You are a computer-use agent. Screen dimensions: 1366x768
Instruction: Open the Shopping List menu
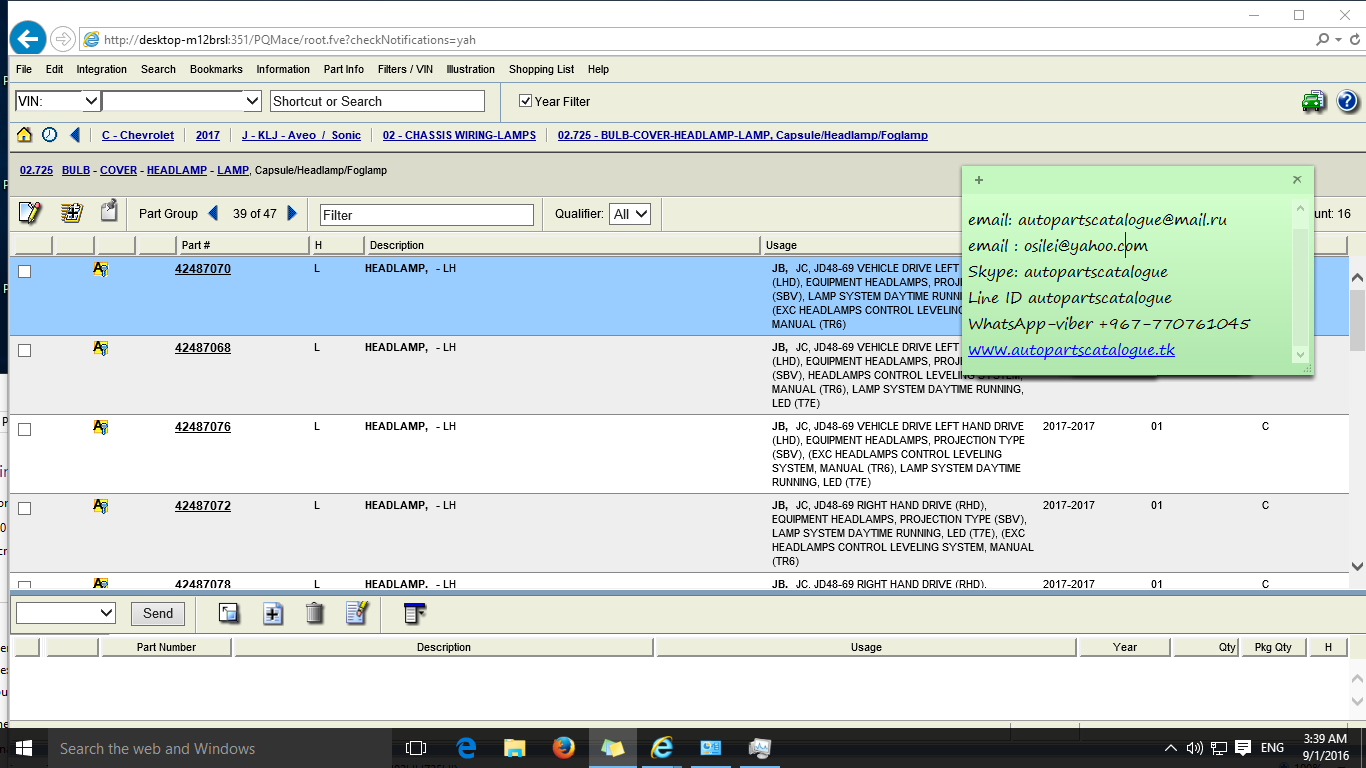click(x=541, y=69)
